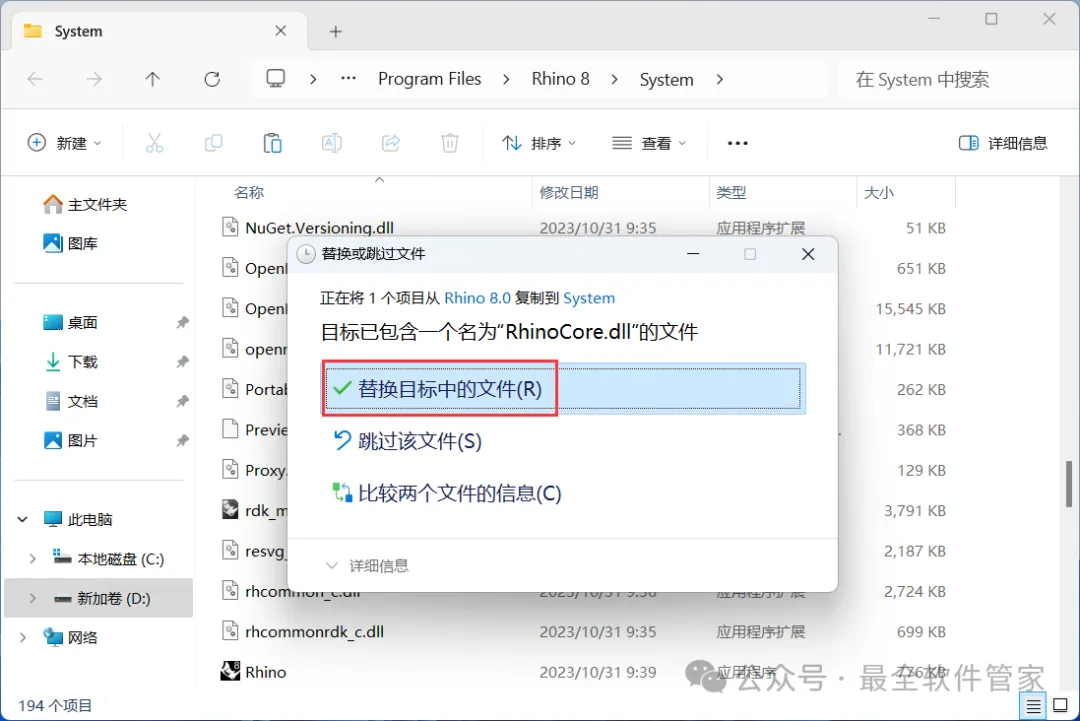Open hidden path ellipsis in address bar
1080x721 pixels.
[x=349, y=79]
